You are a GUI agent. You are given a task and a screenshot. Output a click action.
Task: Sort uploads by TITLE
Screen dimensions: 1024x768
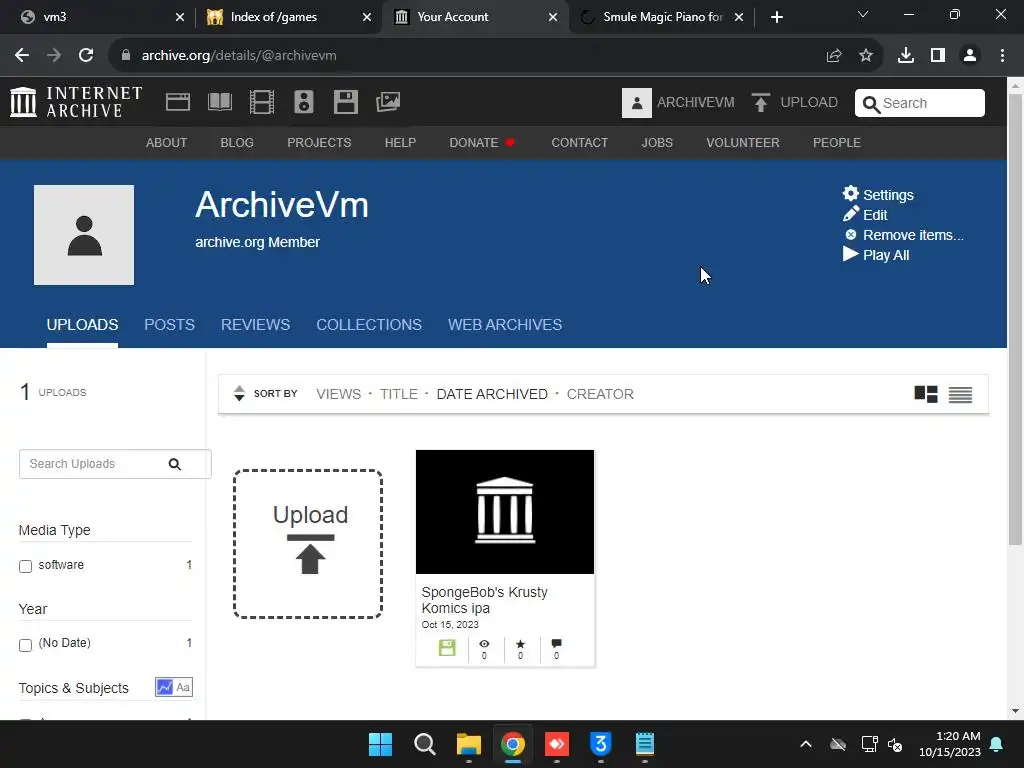398,394
